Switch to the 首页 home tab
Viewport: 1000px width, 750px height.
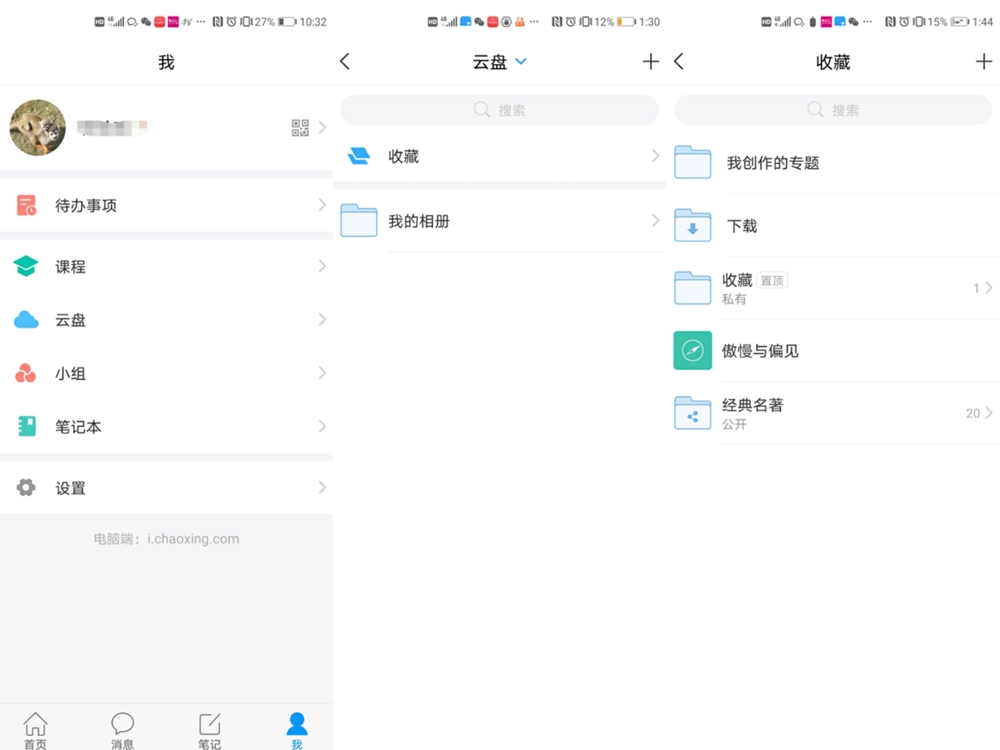click(35, 730)
